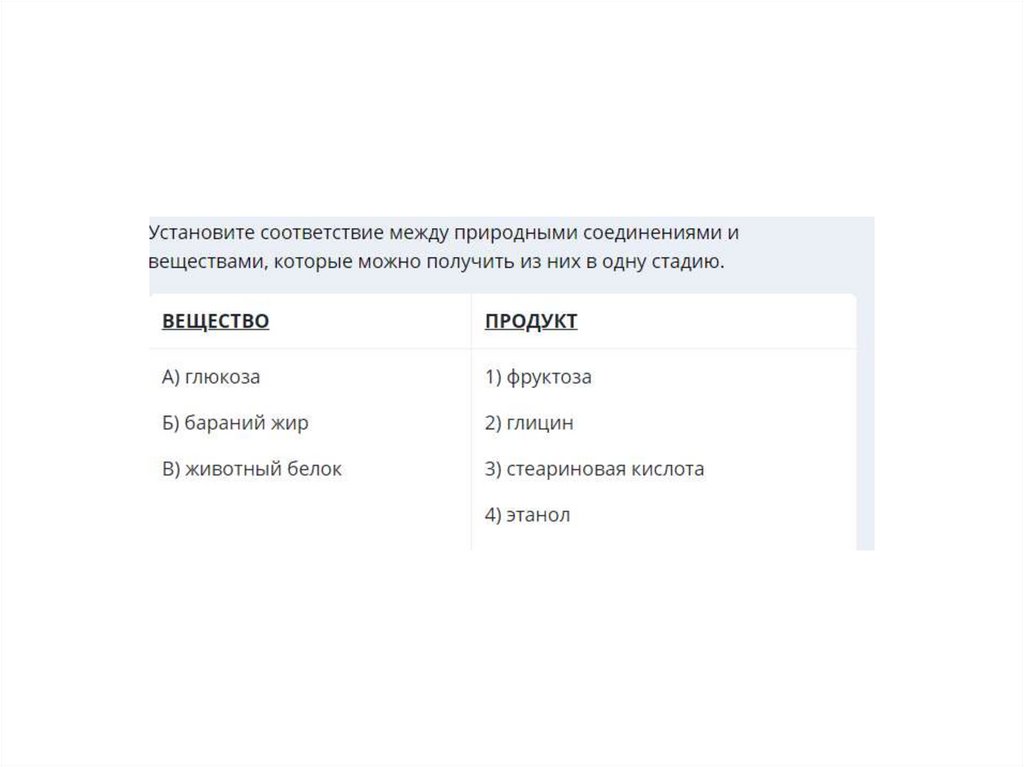Image resolution: width=1024 pixels, height=767 pixels.
Task: Select substance В) животный белок
Action: [252, 469]
